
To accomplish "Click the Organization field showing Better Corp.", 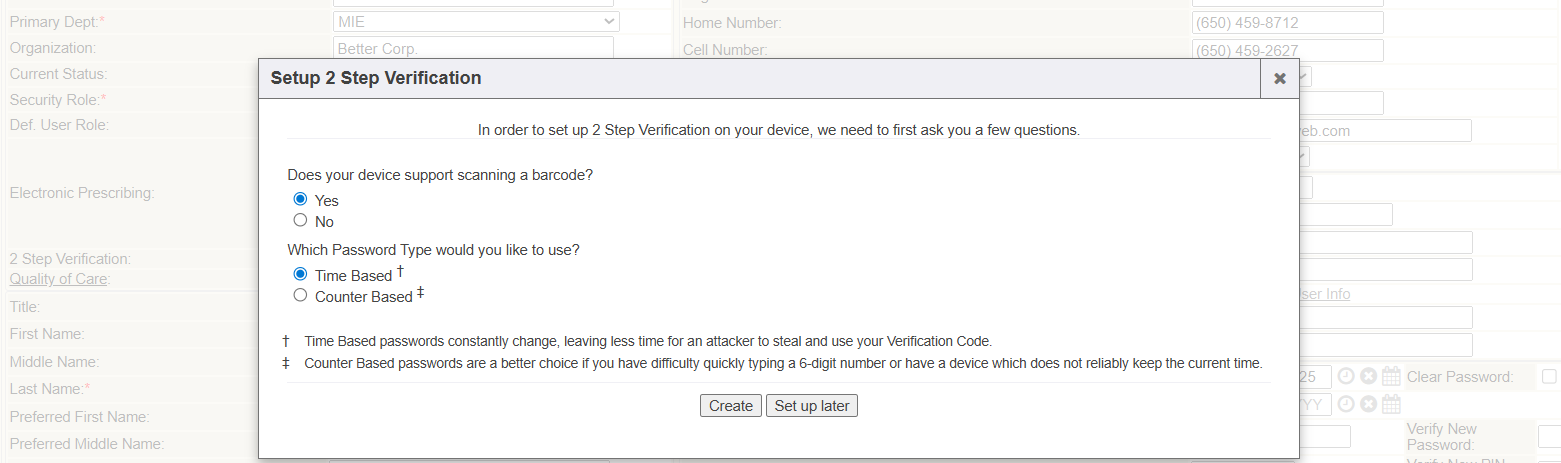I will click(472, 48).
